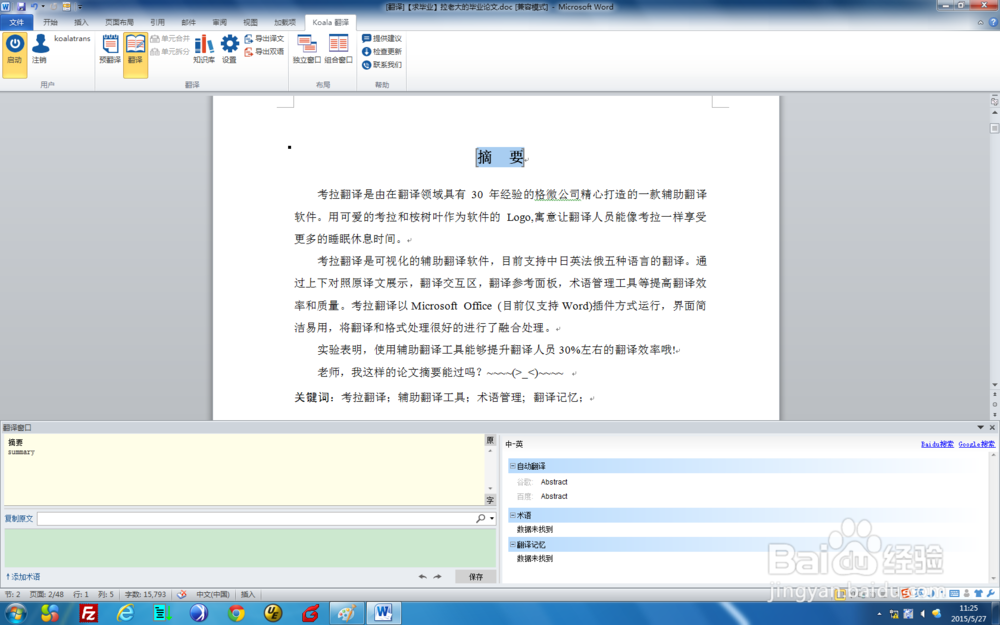1000x625 pixels.
Task: Switch to 邮件 ribbon tab
Action: coord(188,22)
